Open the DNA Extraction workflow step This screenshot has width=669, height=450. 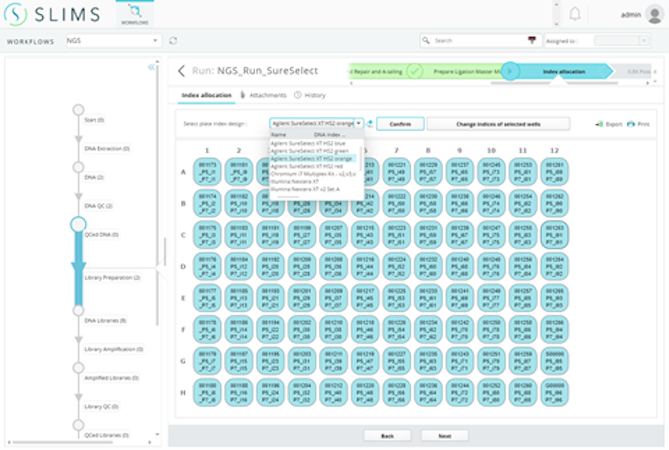(107, 148)
